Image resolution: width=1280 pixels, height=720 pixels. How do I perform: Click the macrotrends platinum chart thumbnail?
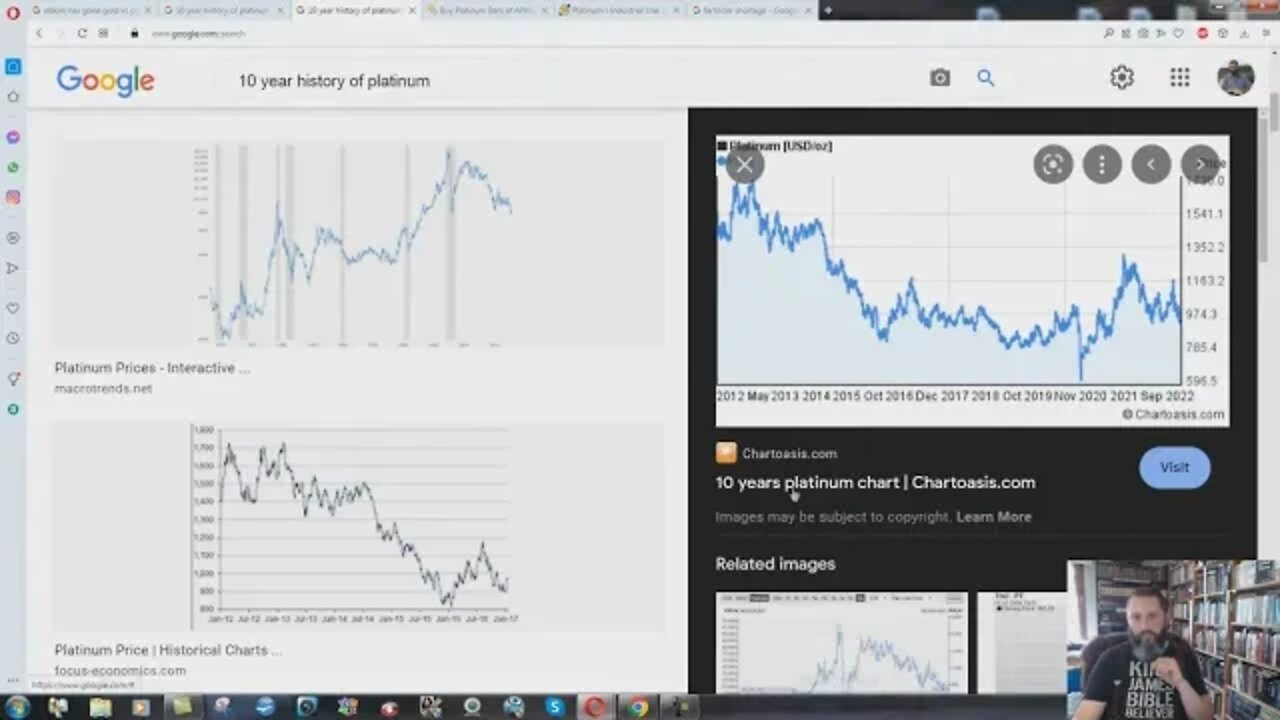pos(358,244)
